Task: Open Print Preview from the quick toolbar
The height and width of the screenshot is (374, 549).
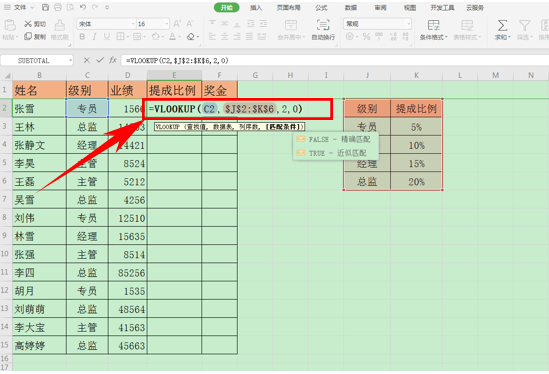Action: (x=70, y=7)
